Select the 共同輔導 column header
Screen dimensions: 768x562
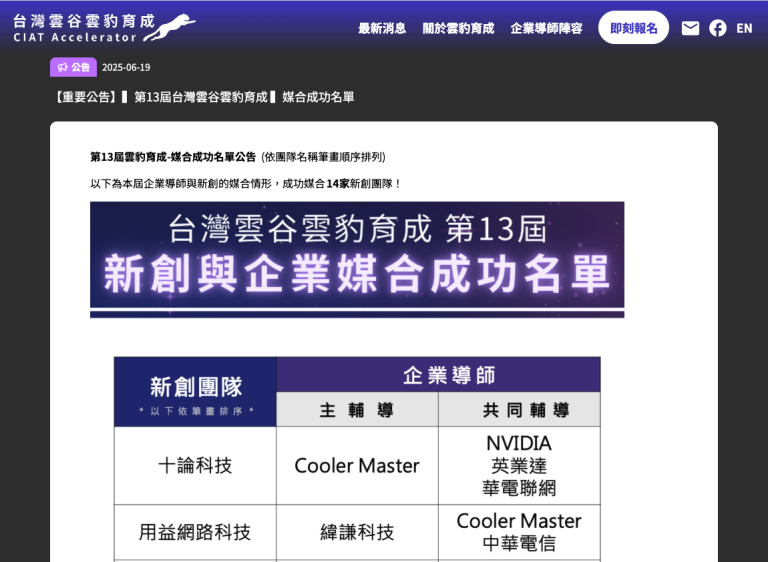coord(519,410)
